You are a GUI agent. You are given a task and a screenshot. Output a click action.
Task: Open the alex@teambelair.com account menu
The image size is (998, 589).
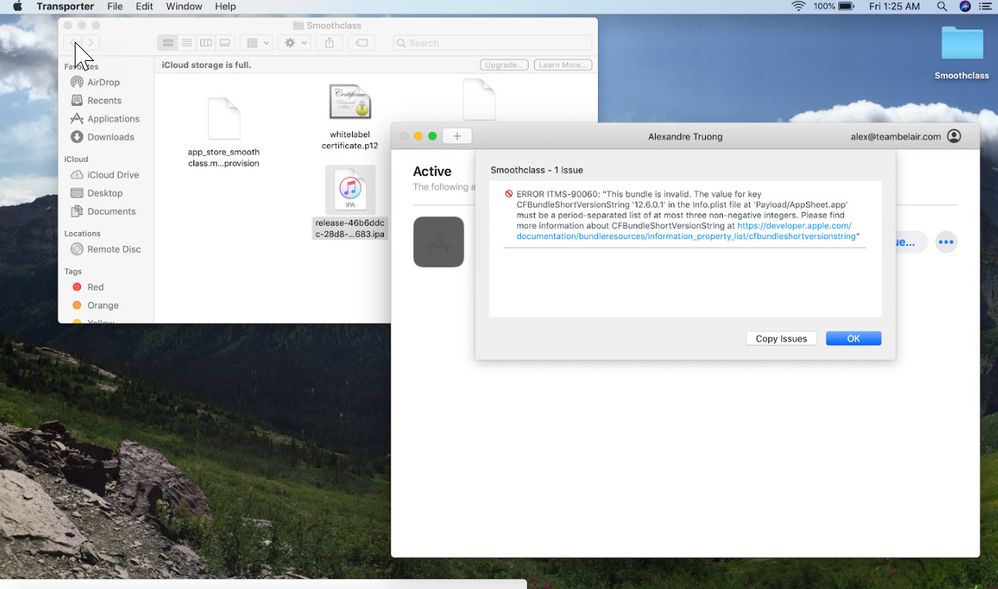coord(906,136)
